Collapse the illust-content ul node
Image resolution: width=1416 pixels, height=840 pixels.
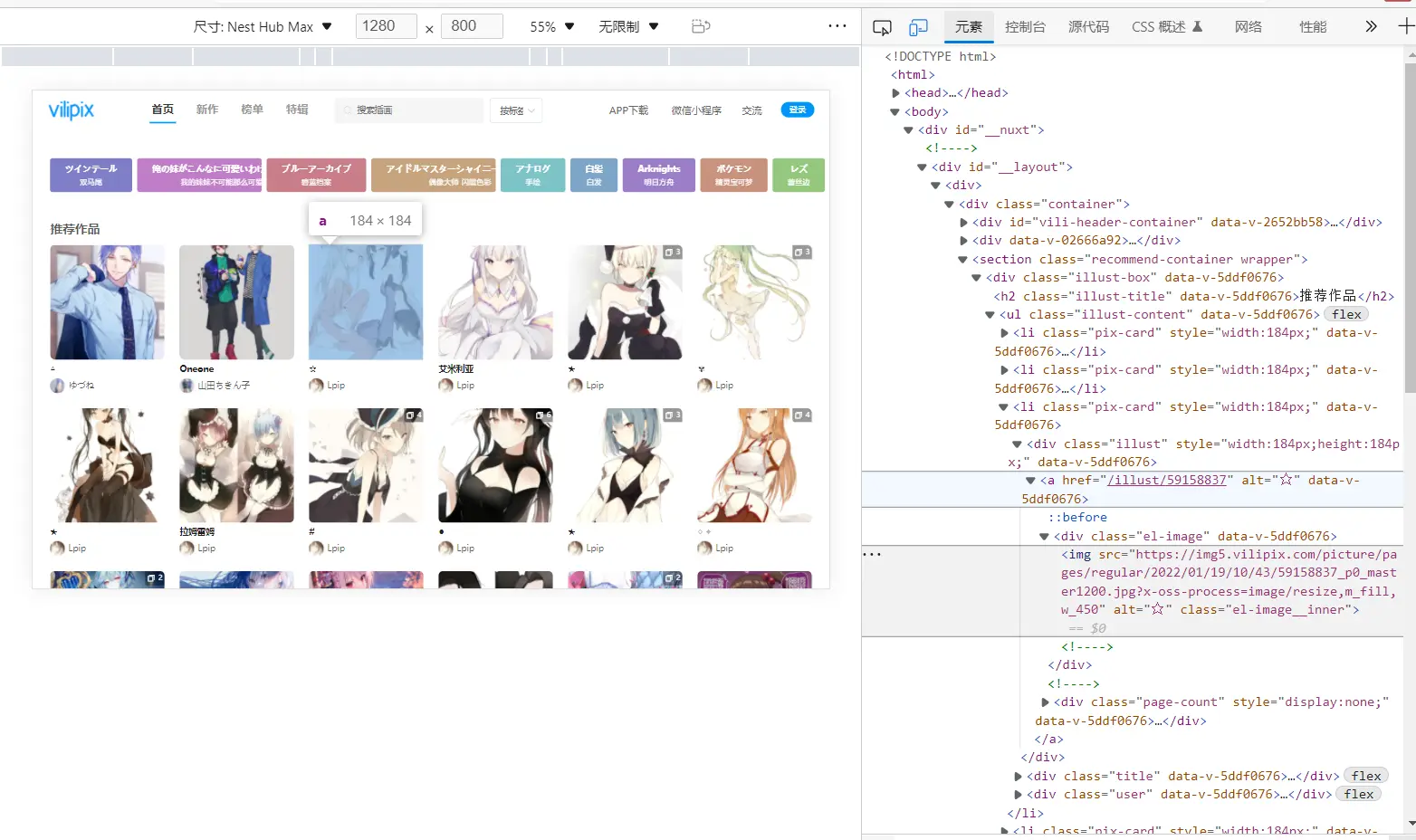click(990, 315)
